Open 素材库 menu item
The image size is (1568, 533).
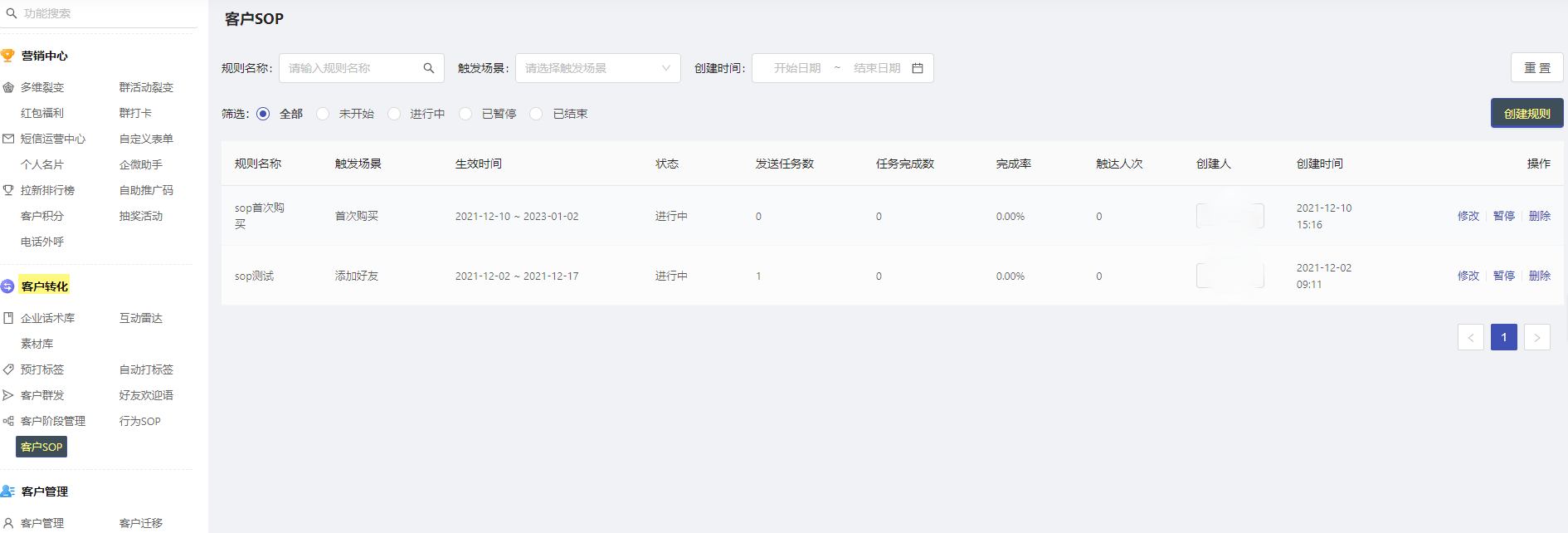click(37, 344)
